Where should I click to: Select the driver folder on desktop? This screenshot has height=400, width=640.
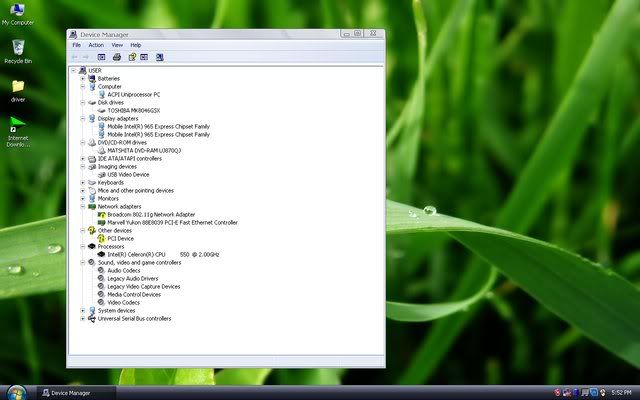tap(18, 91)
